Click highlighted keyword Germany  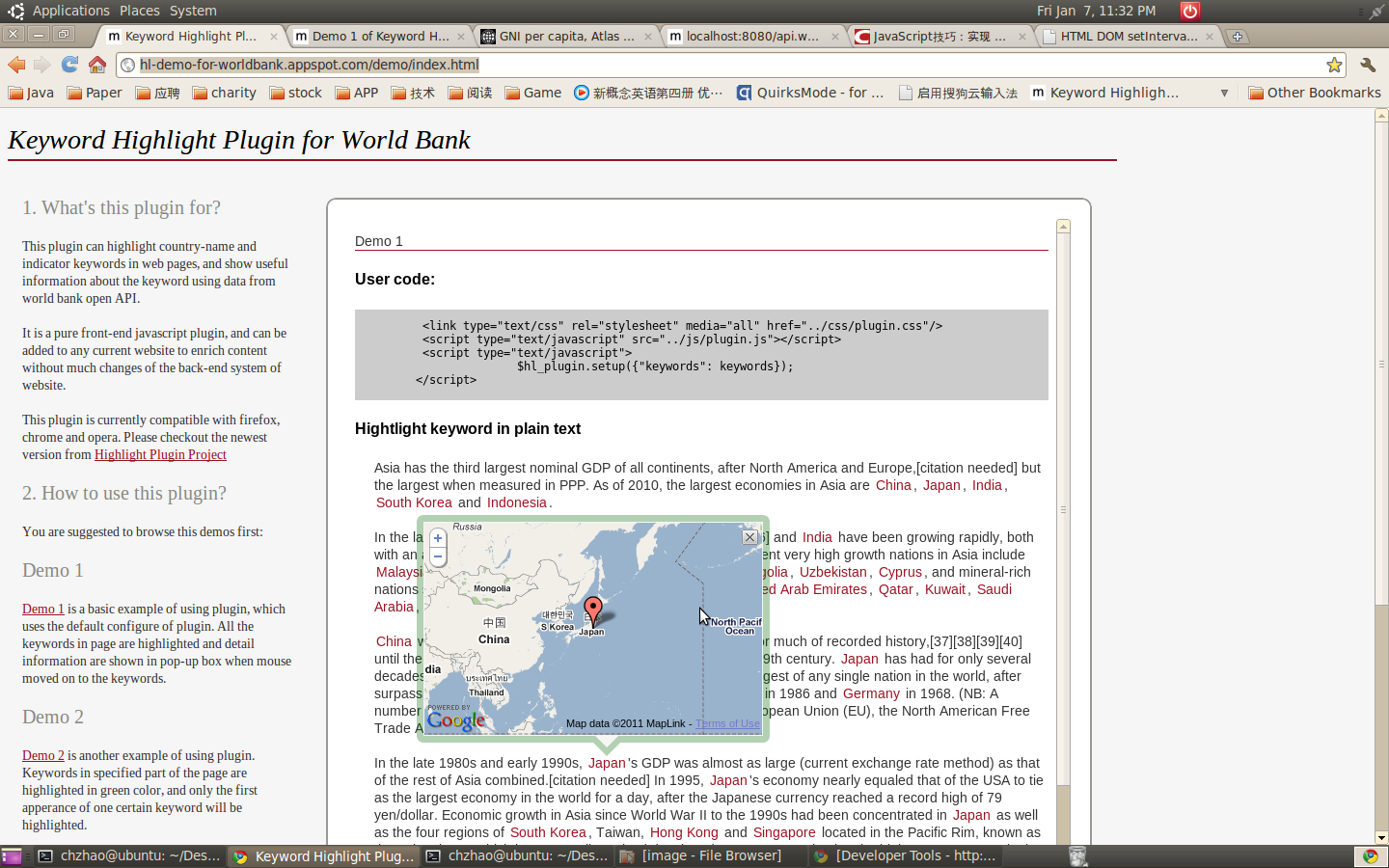871,693
